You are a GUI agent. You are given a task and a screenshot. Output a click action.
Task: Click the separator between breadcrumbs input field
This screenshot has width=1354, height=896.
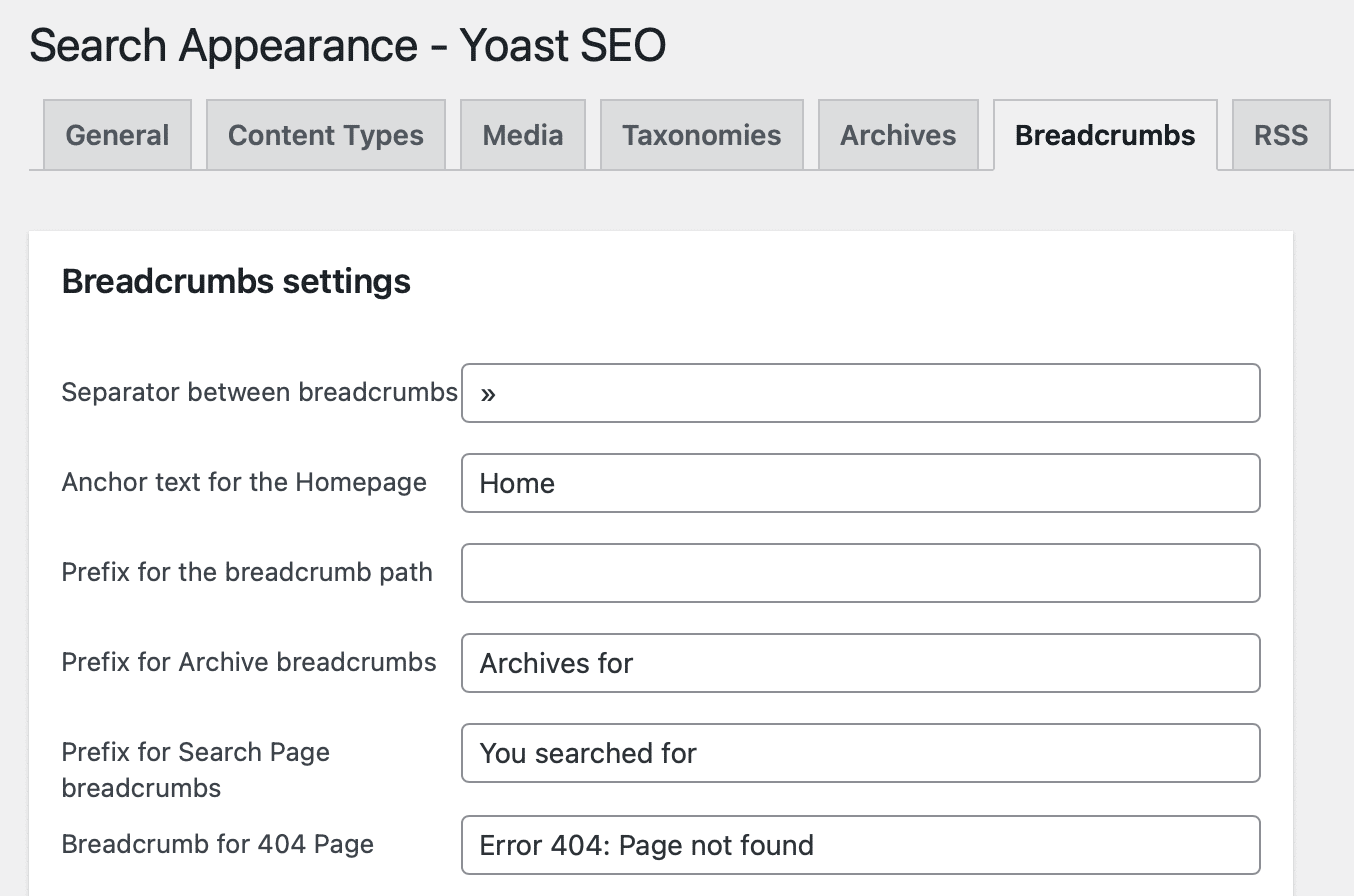[x=860, y=393]
